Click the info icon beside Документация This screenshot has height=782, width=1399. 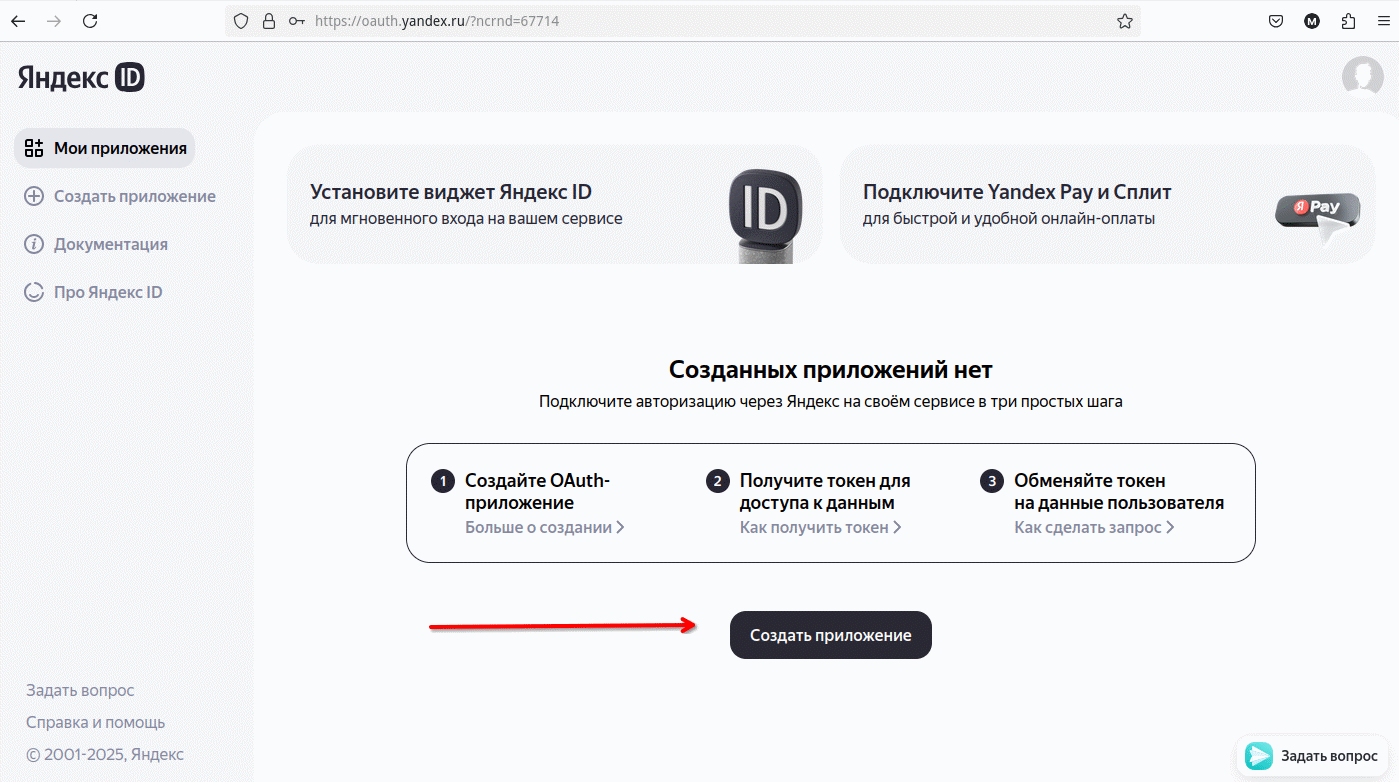coord(34,244)
